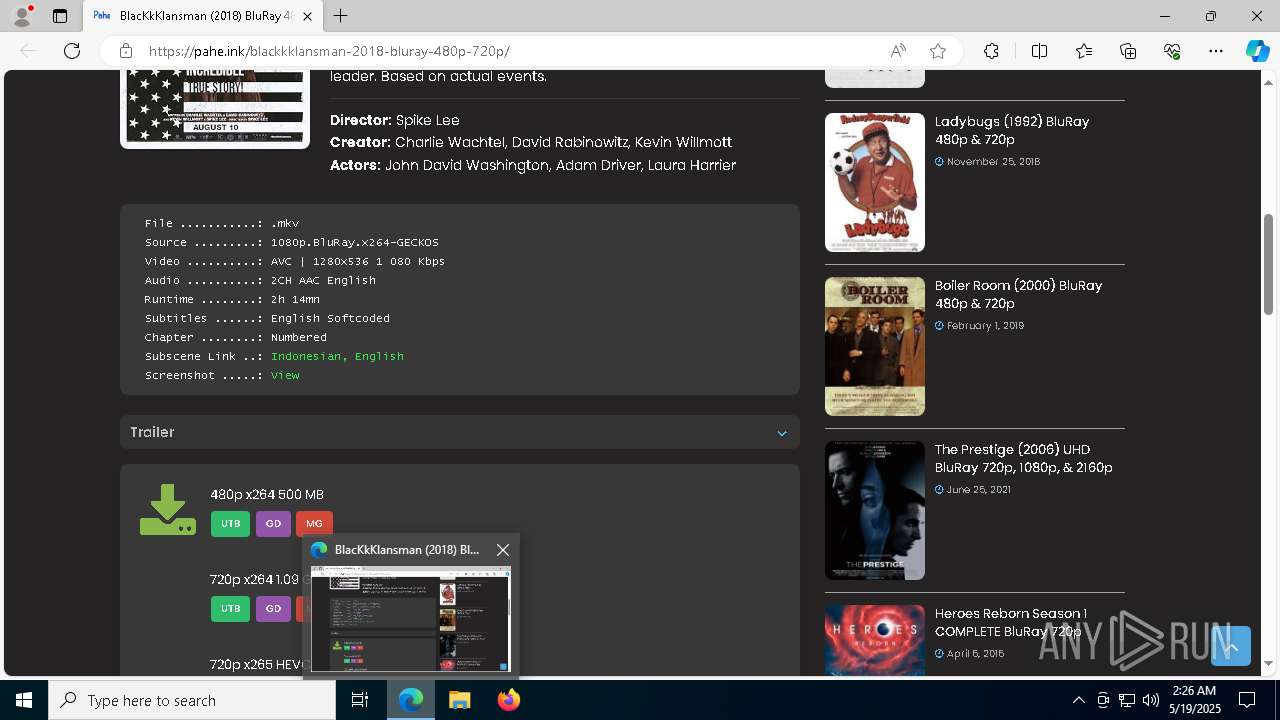
Task: Open the Screenshot View link
Action: (x=285, y=375)
